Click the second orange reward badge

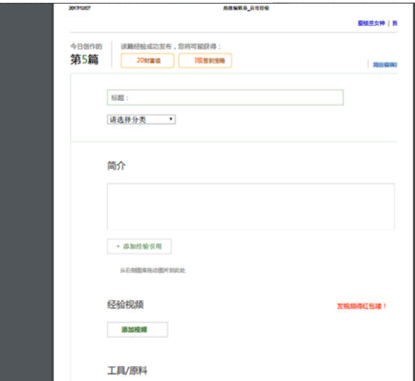pos(205,61)
